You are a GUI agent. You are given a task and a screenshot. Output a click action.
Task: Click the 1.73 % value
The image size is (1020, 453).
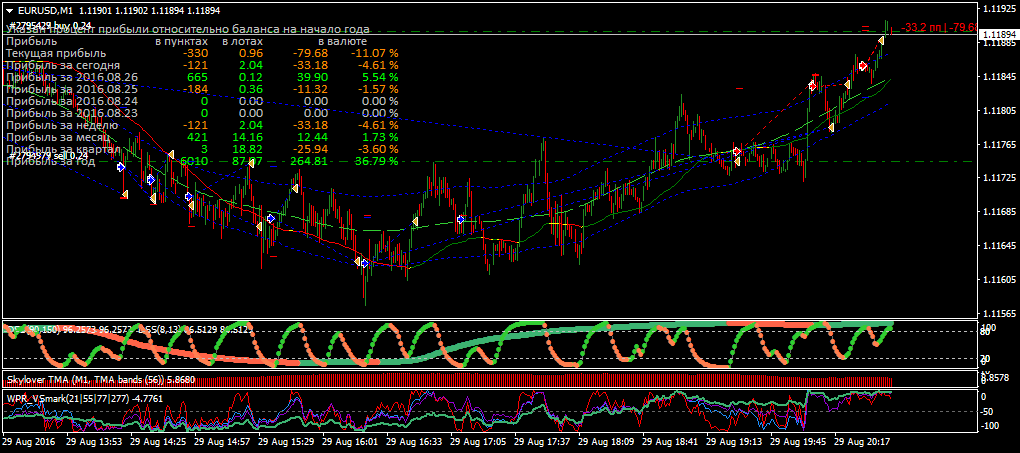377,137
